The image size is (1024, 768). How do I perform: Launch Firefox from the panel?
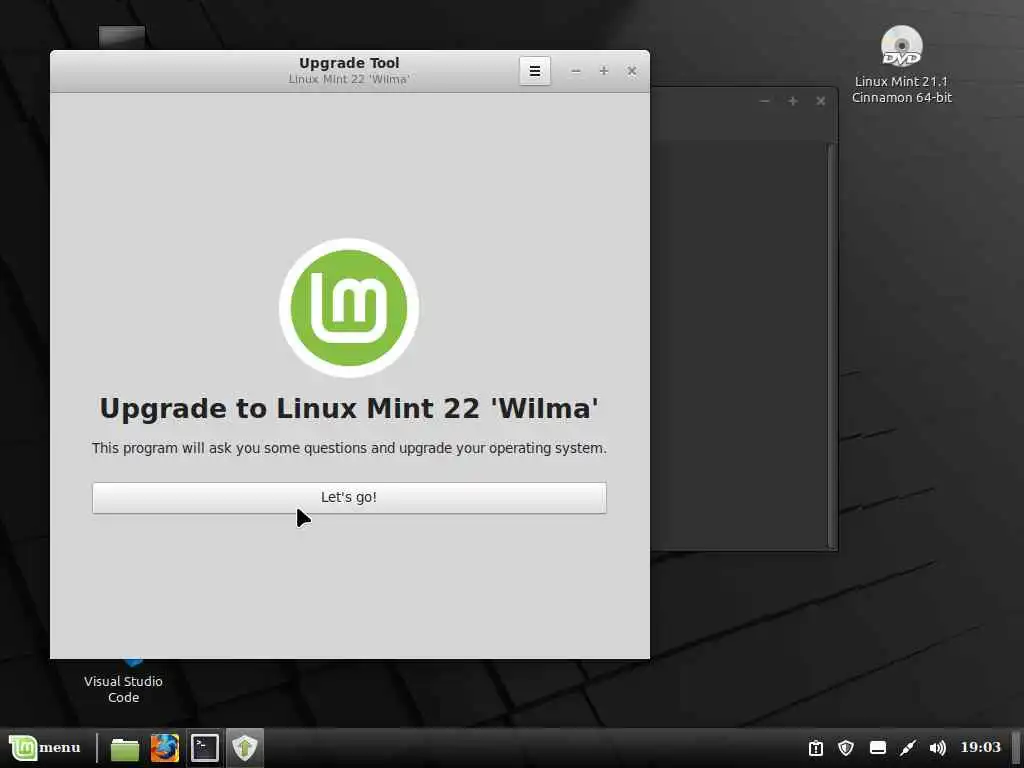[165, 748]
